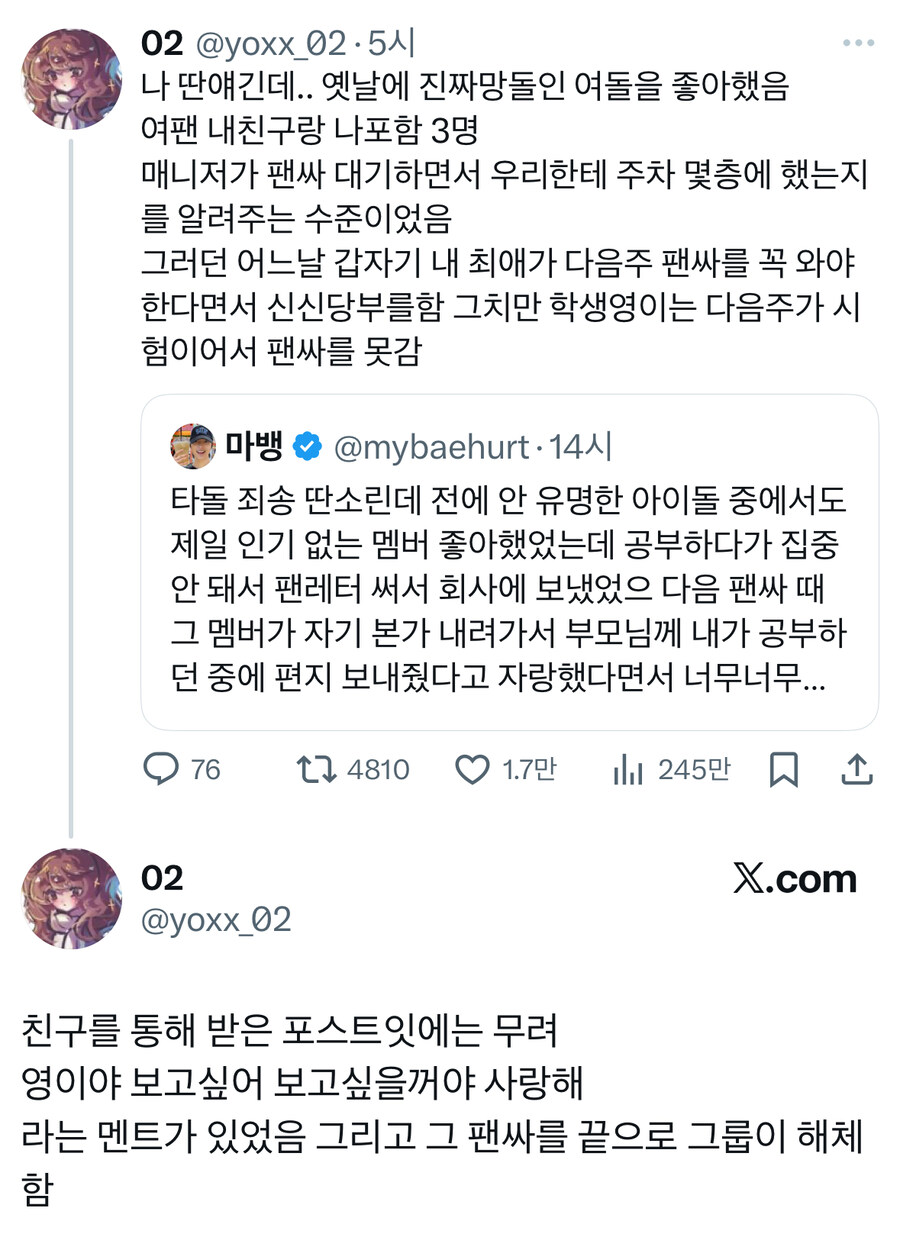The width and height of the screenshot is (900, 1237).
Task: Click the reply speech bubble icon
Action: (160, 769)
